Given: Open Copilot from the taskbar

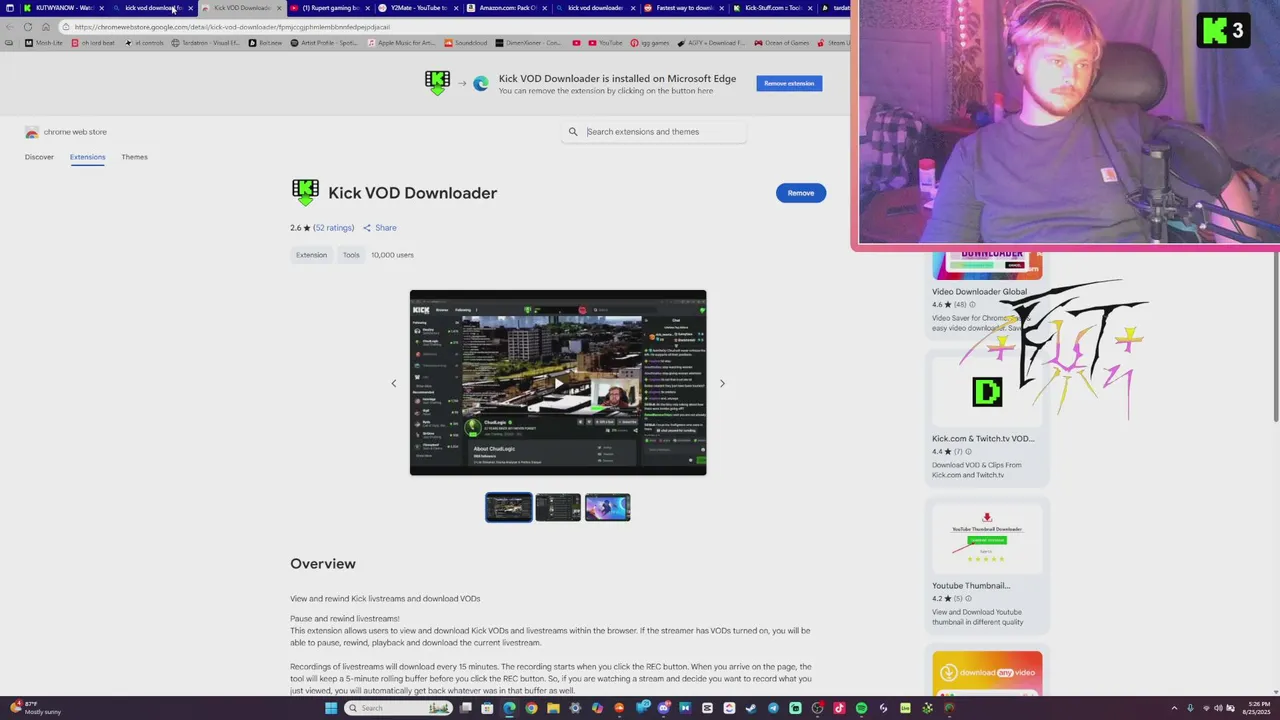Looking at the screenshot, I should [x=597, y=708].
